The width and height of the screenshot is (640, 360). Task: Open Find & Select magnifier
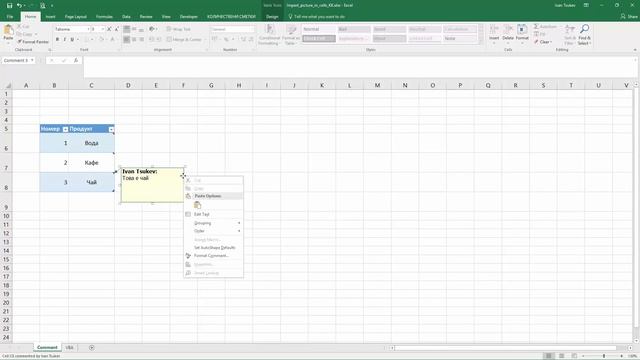(584, 34)
